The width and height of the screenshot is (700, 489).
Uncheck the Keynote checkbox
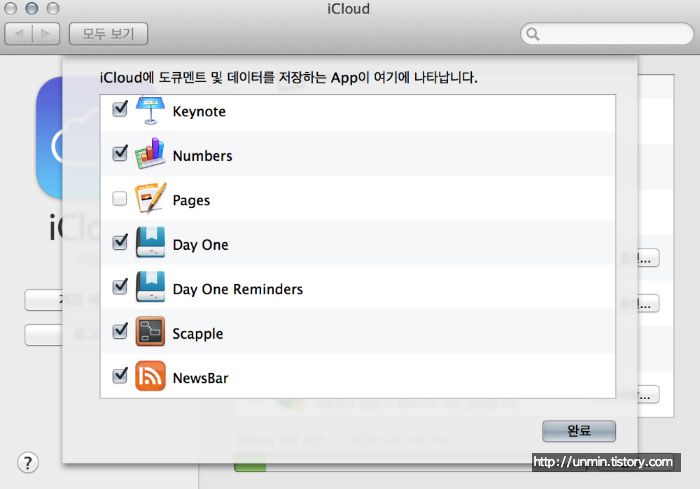120,109
